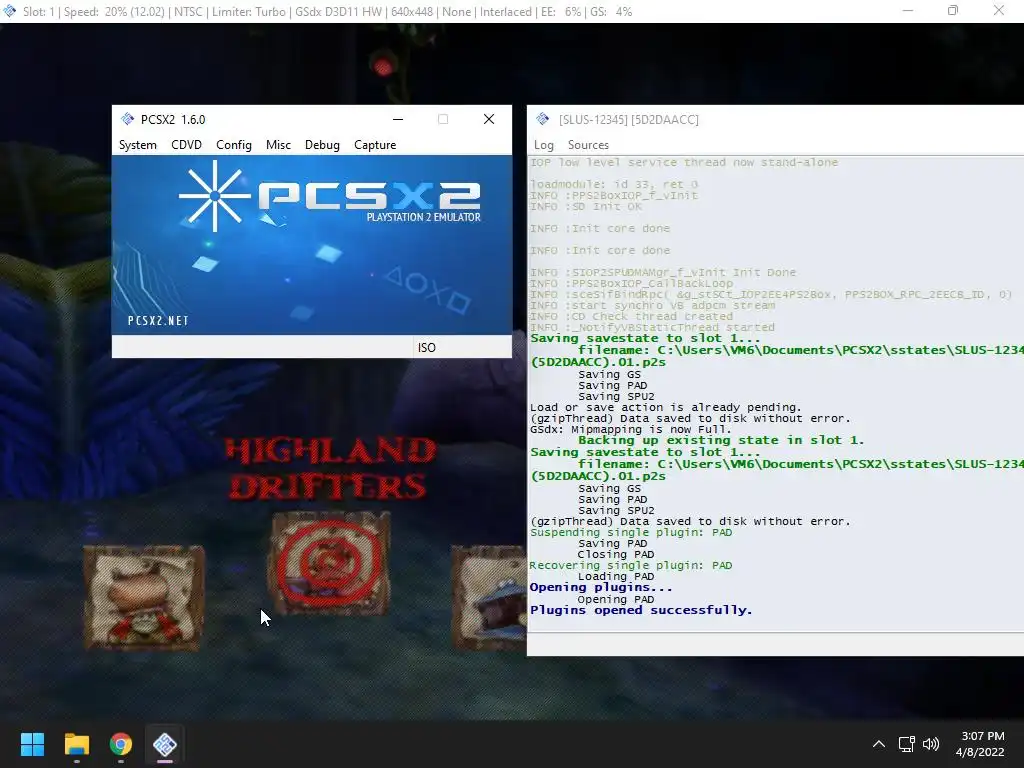The height and width of the screenshot is (768, 1024).
Task: Click 'Recovering single plugin: PAD' log line
Action: [631, 566]
